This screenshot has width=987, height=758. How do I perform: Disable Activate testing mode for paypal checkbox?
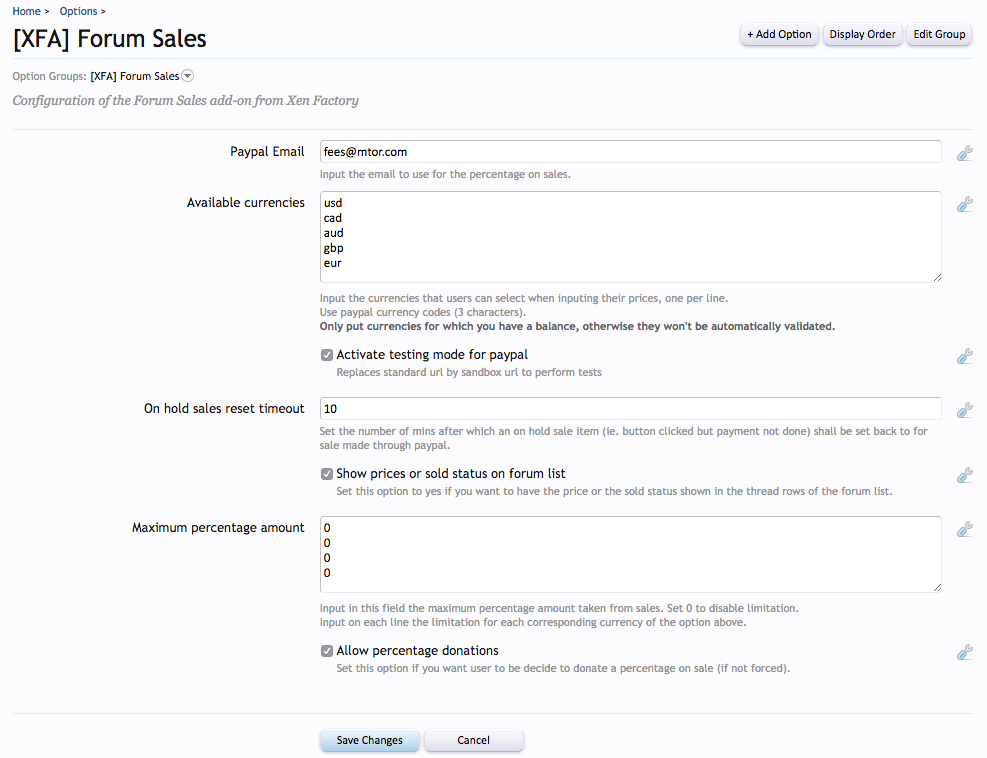pyautogui.click(x=327, y=355)
